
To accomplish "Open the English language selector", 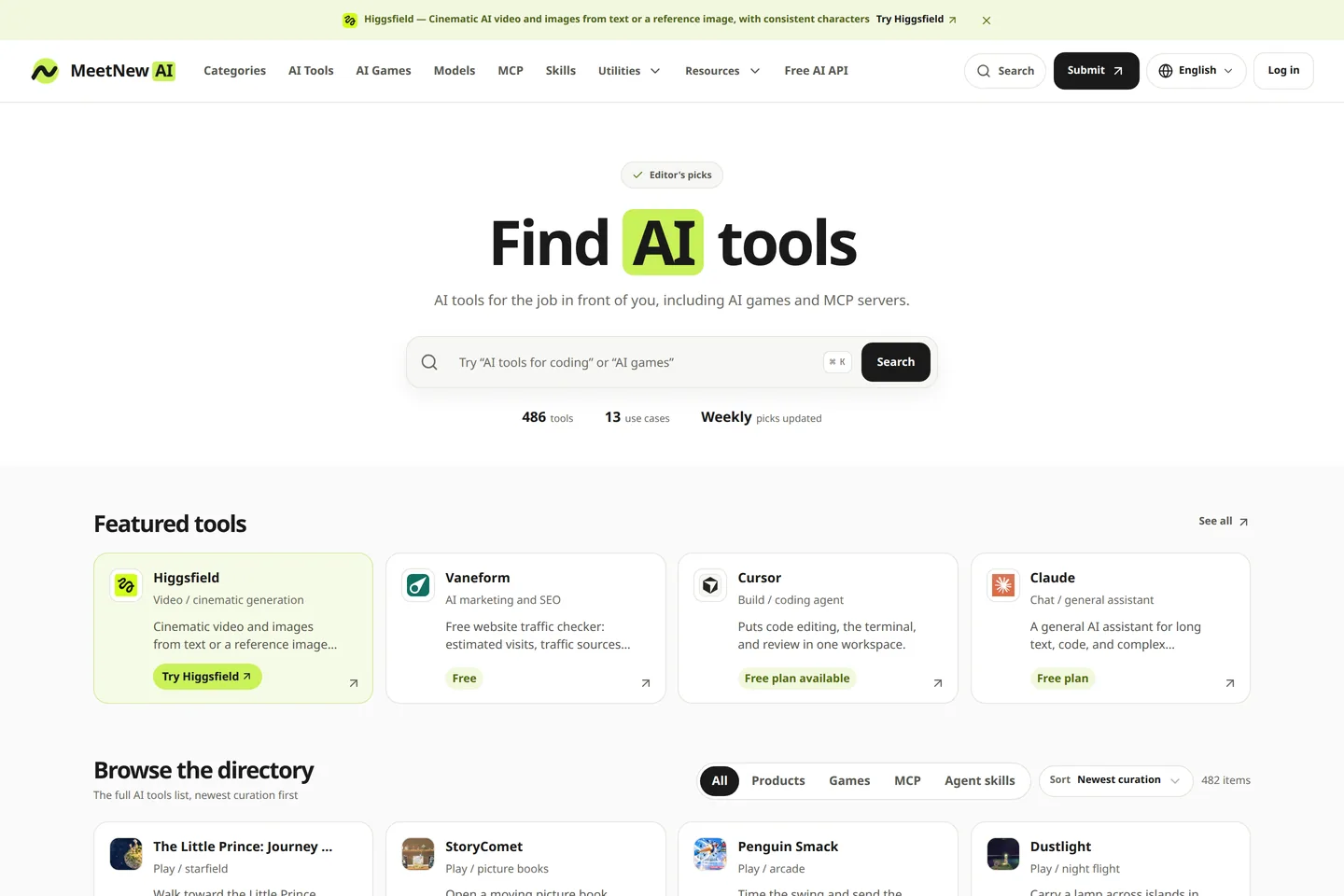I will (1196, 71).
